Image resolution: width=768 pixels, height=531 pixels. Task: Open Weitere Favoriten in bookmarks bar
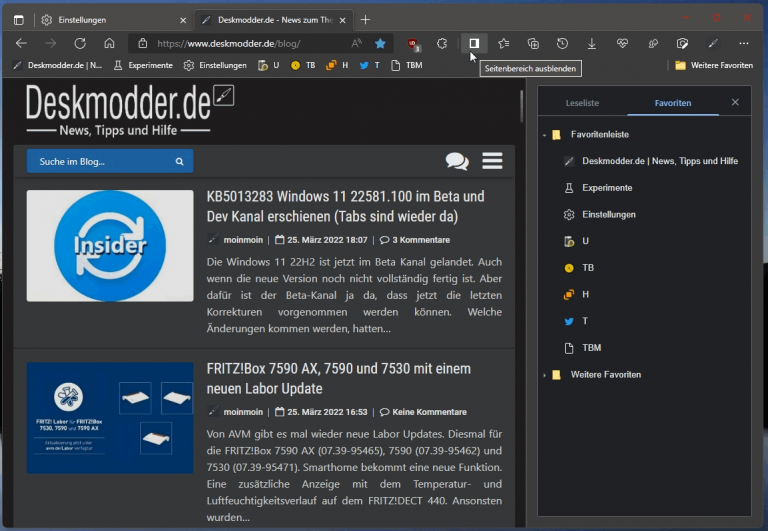pos(713,65)
